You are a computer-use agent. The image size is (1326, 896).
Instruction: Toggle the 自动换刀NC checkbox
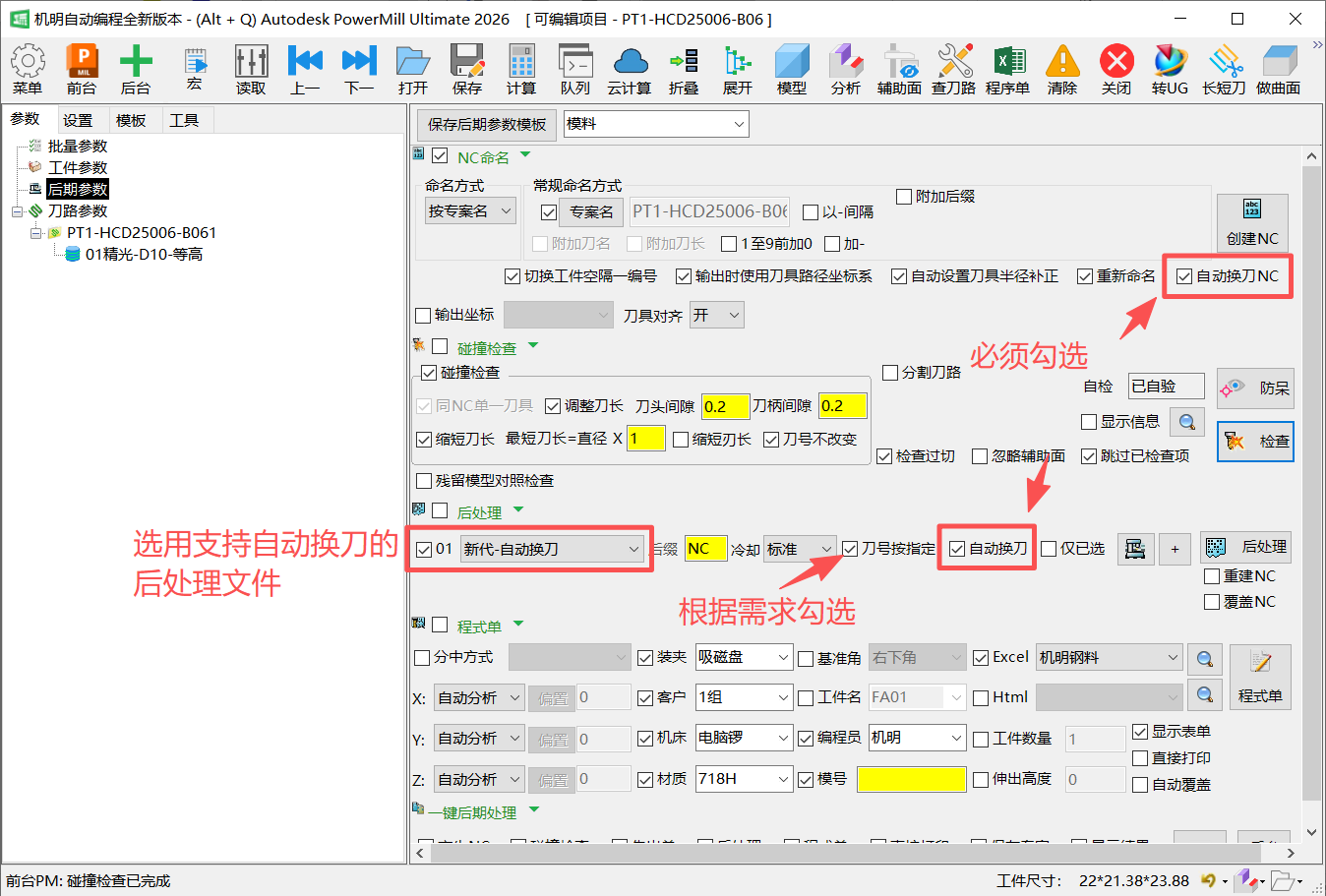pos(1184,276)
